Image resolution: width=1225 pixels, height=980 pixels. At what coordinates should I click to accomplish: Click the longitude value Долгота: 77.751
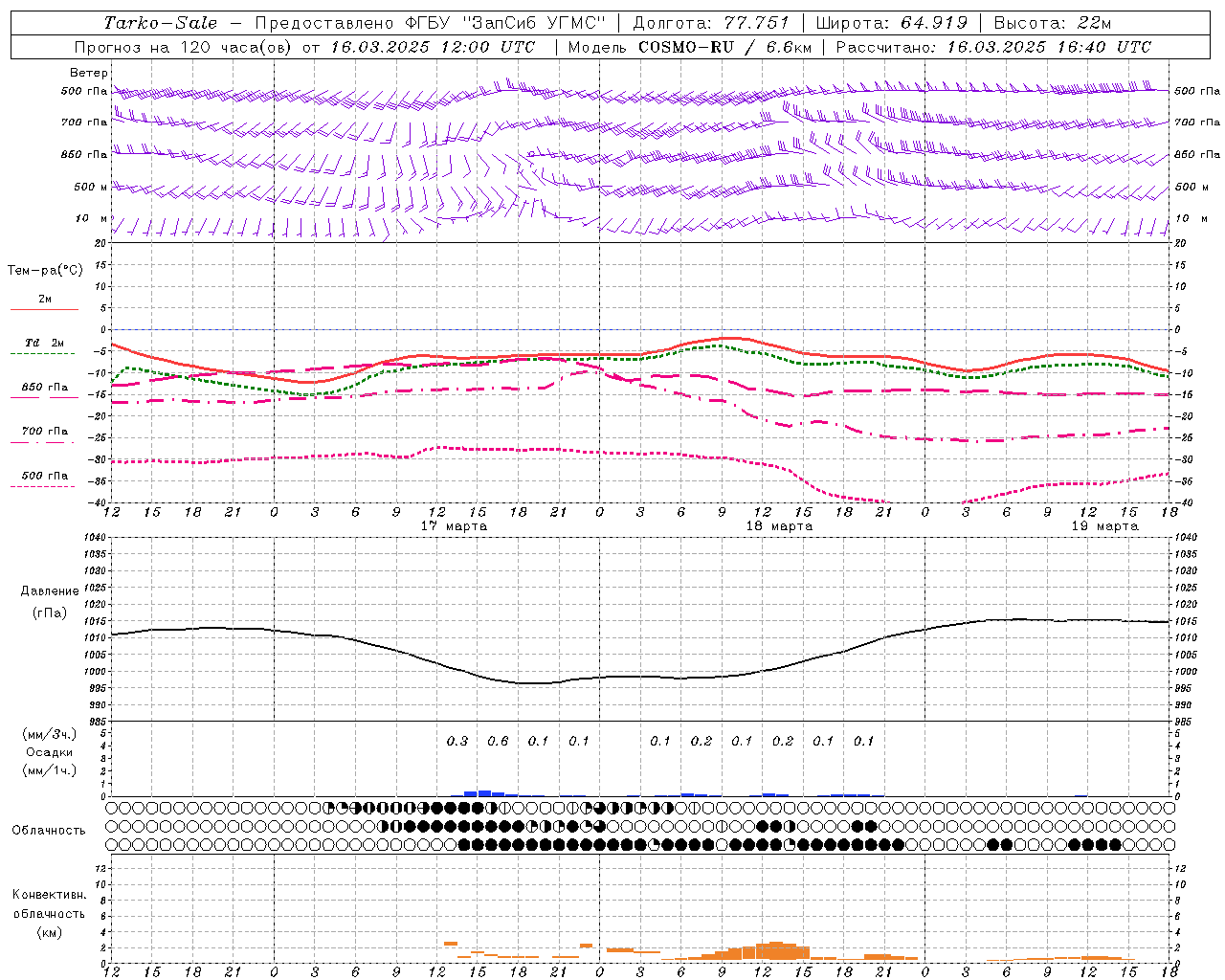click(711, 23)
